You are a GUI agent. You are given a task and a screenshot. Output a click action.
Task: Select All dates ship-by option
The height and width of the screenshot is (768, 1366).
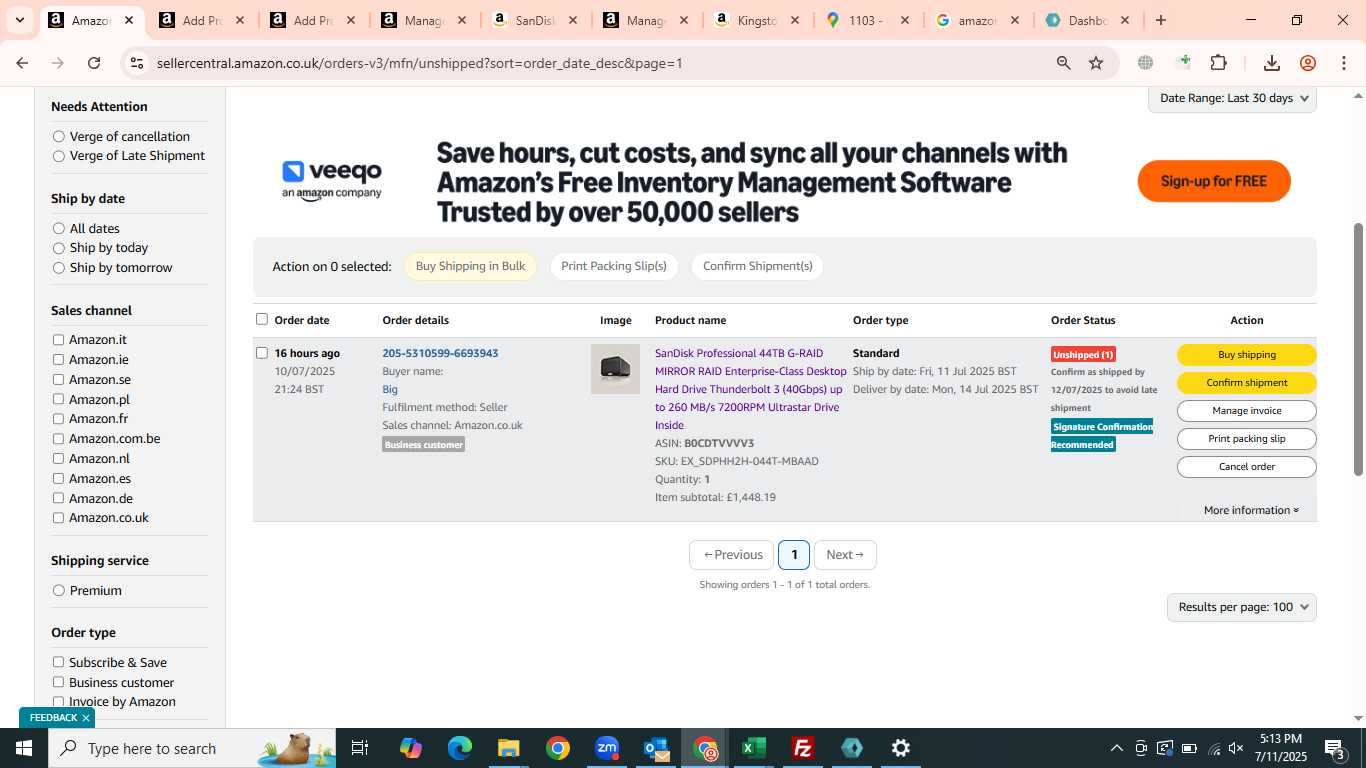pyautogui.click(x=59, y=228)
